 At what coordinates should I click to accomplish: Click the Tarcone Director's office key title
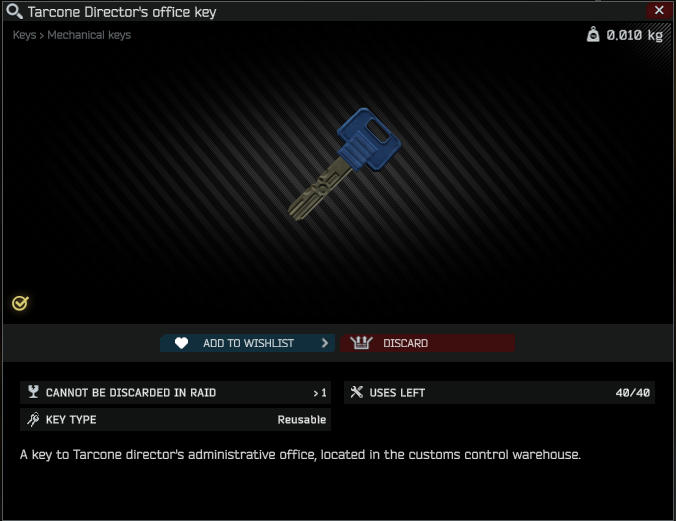(x=122, y=12)
